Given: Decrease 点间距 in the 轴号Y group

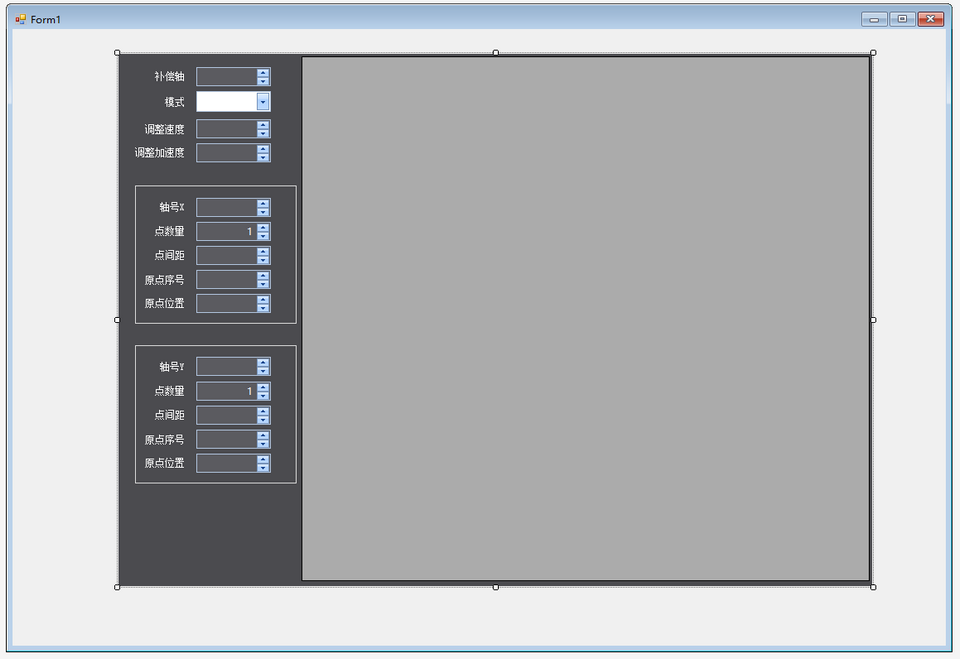Looking at the screenshot, I should pos(263,419).
